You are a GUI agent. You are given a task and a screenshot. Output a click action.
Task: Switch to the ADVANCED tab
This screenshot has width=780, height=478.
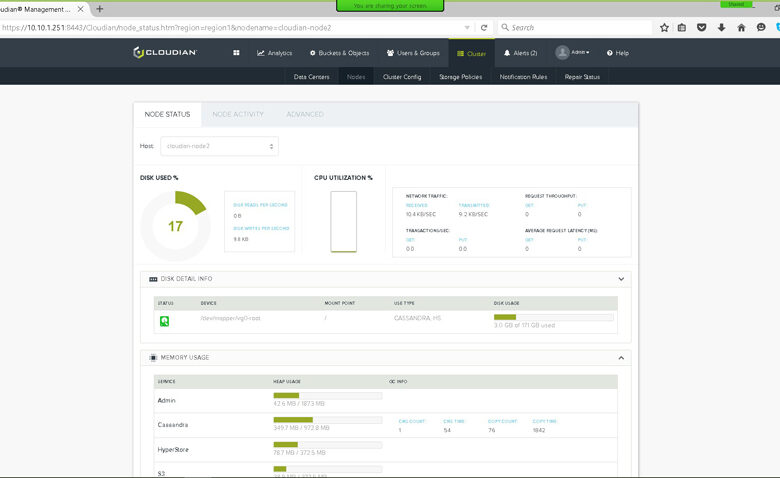[305, 114]
